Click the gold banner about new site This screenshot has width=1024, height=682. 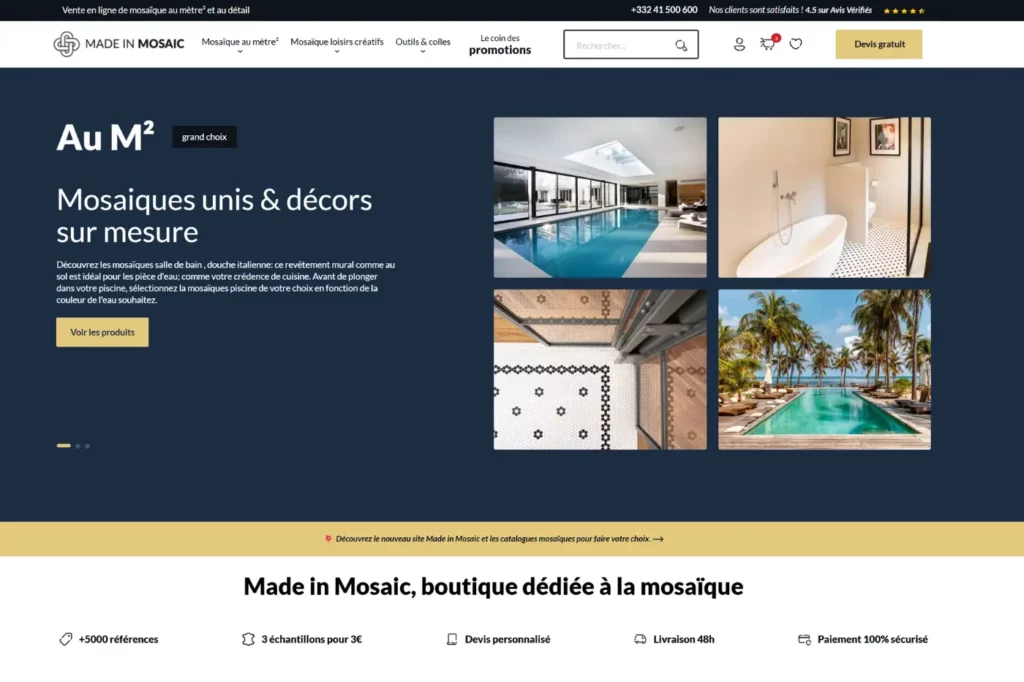[x=495, y=538]
